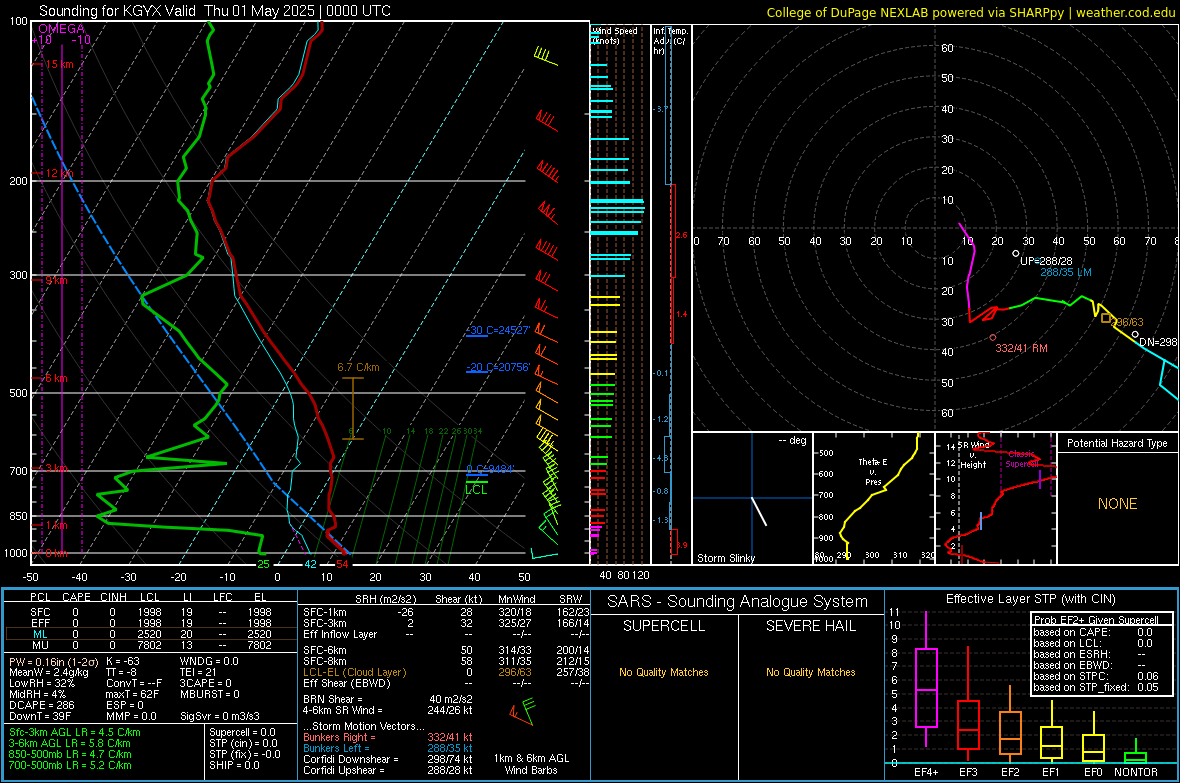Click the NONE hazard type value

pos(1117,504)
